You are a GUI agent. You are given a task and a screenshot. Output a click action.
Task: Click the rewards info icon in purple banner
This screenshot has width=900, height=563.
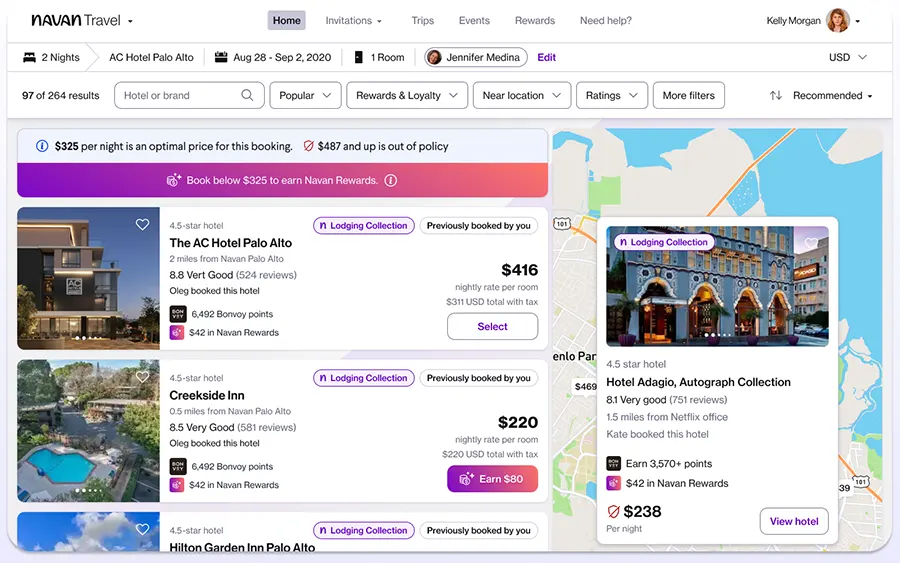(x=391, y=181)
